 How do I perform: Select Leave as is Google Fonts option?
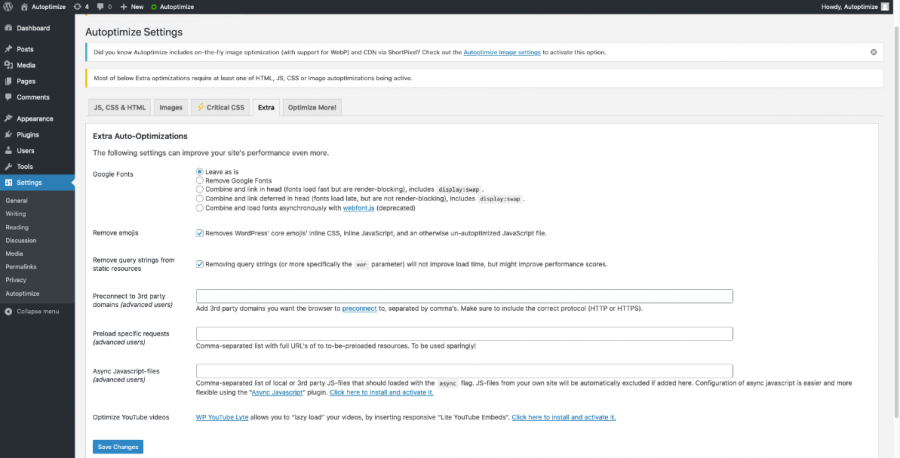200,172
